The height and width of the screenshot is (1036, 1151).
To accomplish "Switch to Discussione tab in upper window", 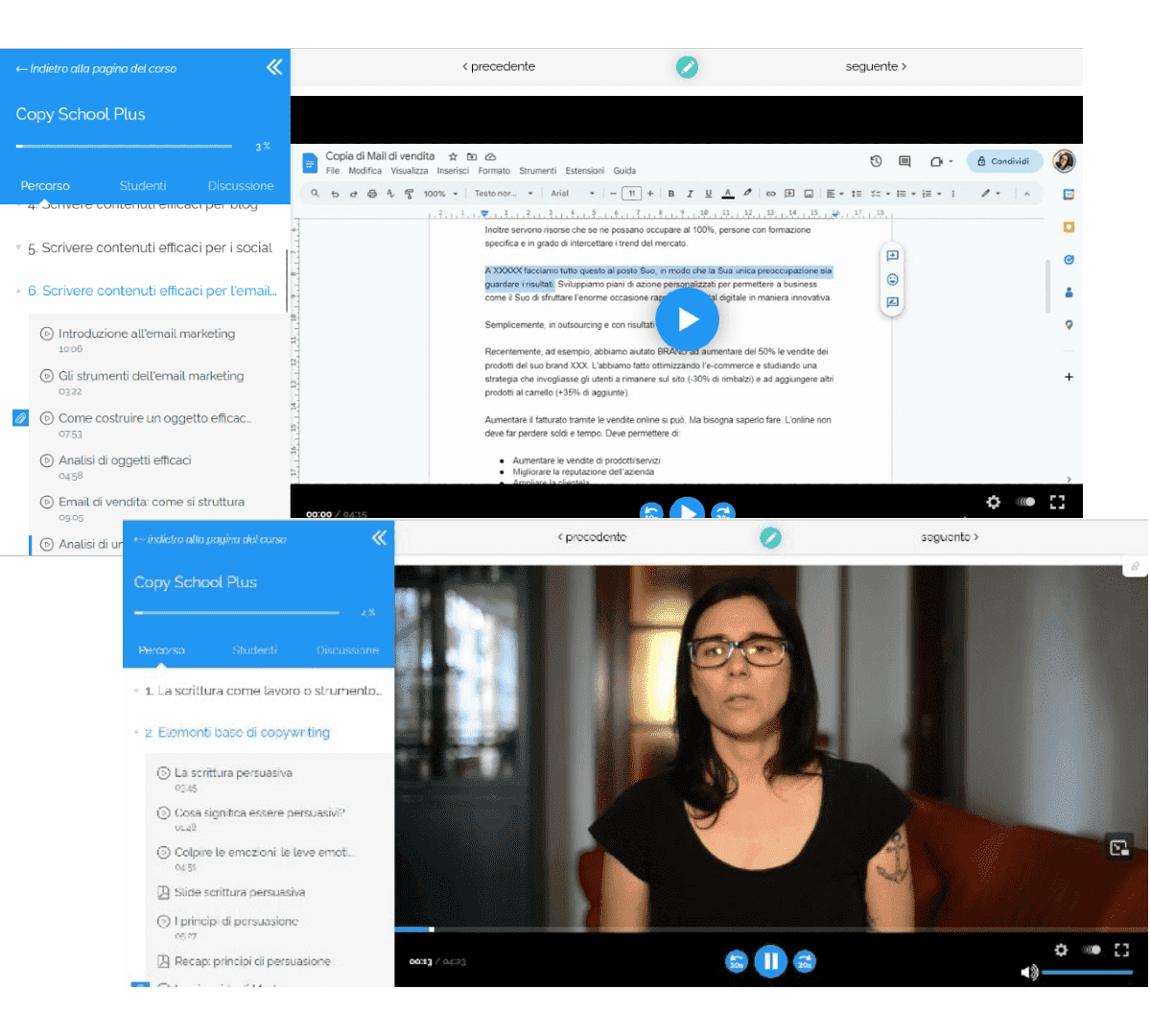I will click(x=241, y=186).
